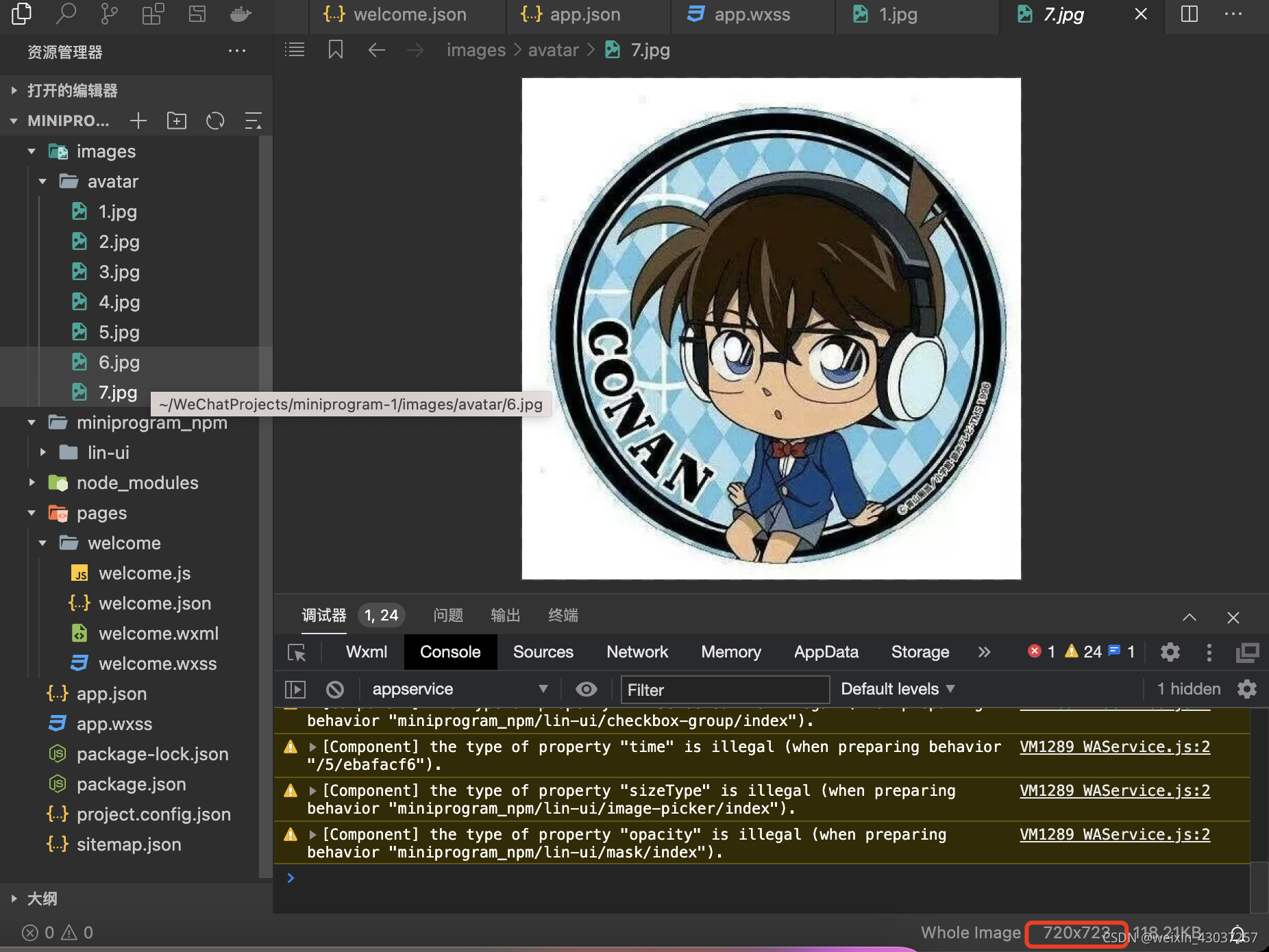Open the Sources DevTools tab
Viewport: 1269px width, 952px height.
click(543, 652)
